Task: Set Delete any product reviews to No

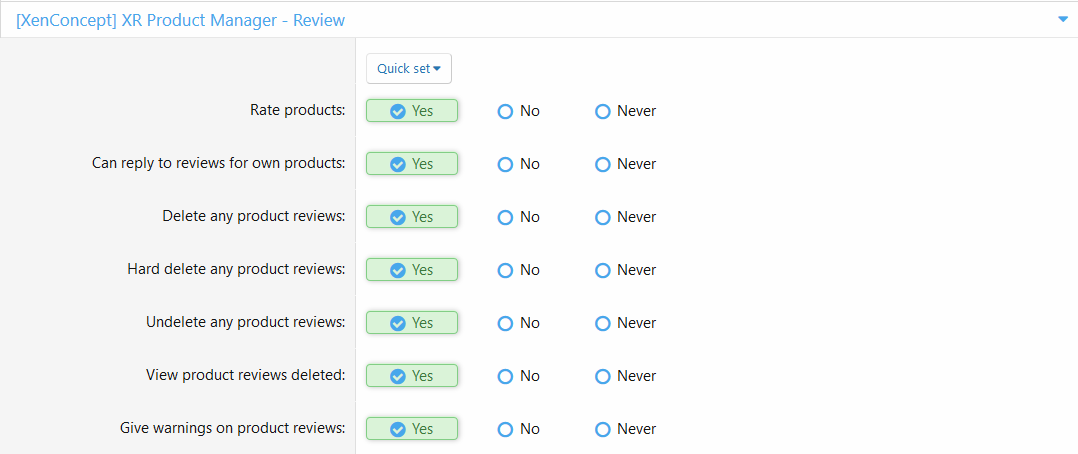Action: click(x=518, y=217)
